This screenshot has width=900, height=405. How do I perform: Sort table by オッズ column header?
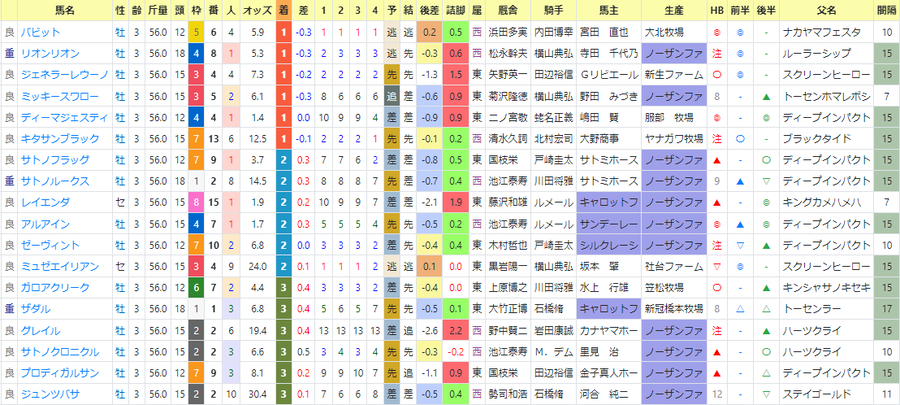point(257,10)
